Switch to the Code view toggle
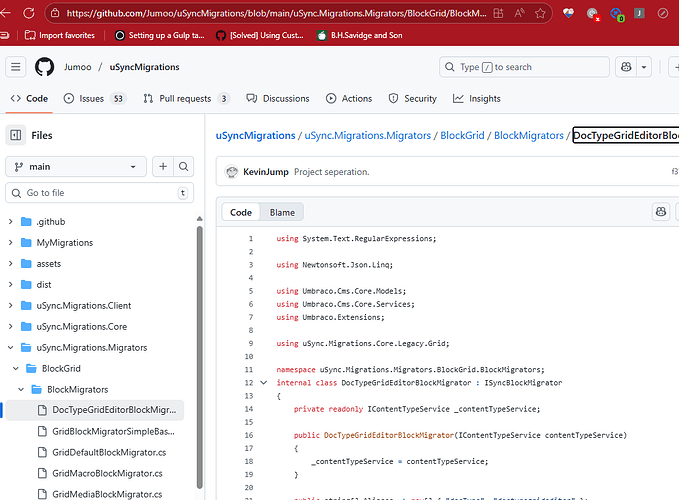Viewport: 679px width, 500px height. pyautogui.click(x=241, y=212)
